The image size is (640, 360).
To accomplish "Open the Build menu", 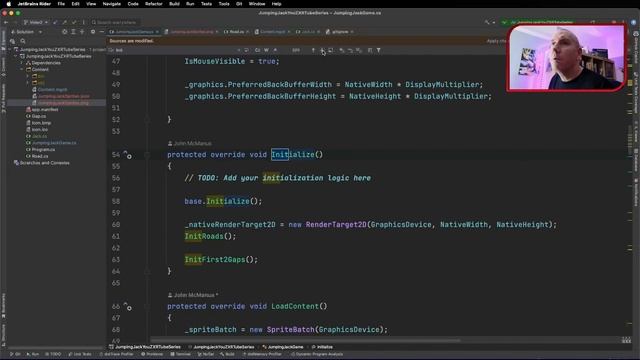I will [x=174, y=4].
